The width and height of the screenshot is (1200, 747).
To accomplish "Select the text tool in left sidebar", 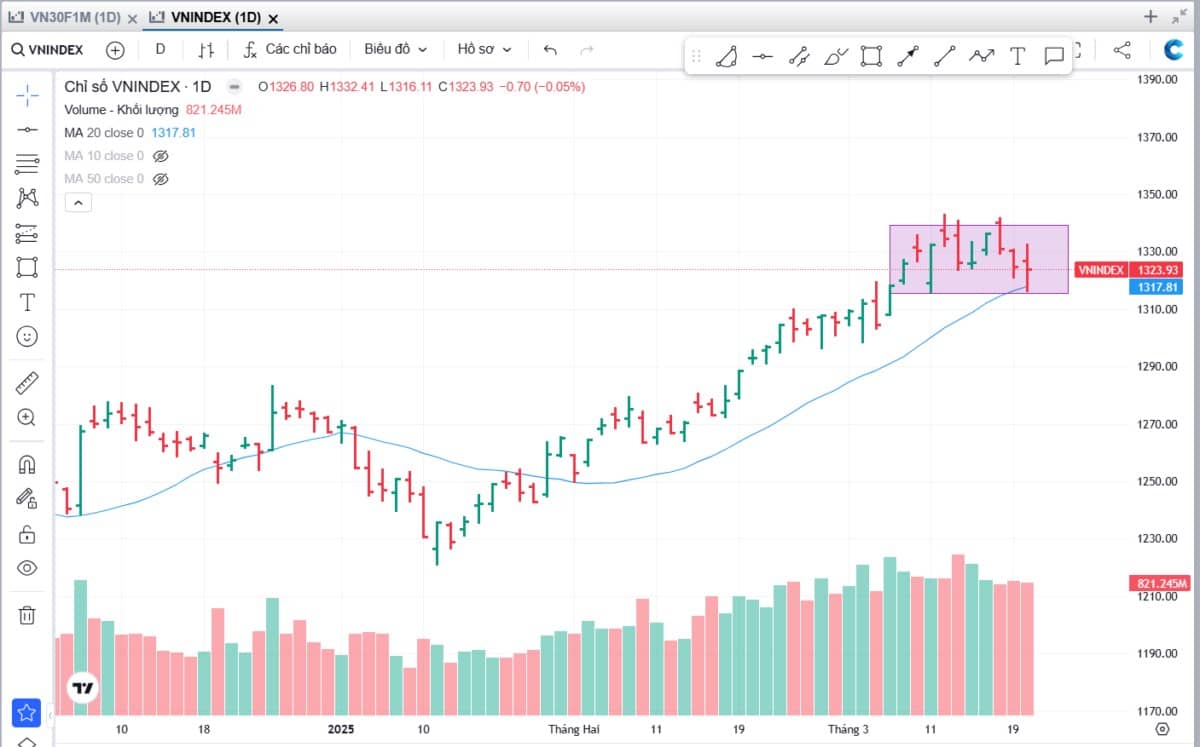I will pos(27,302).
